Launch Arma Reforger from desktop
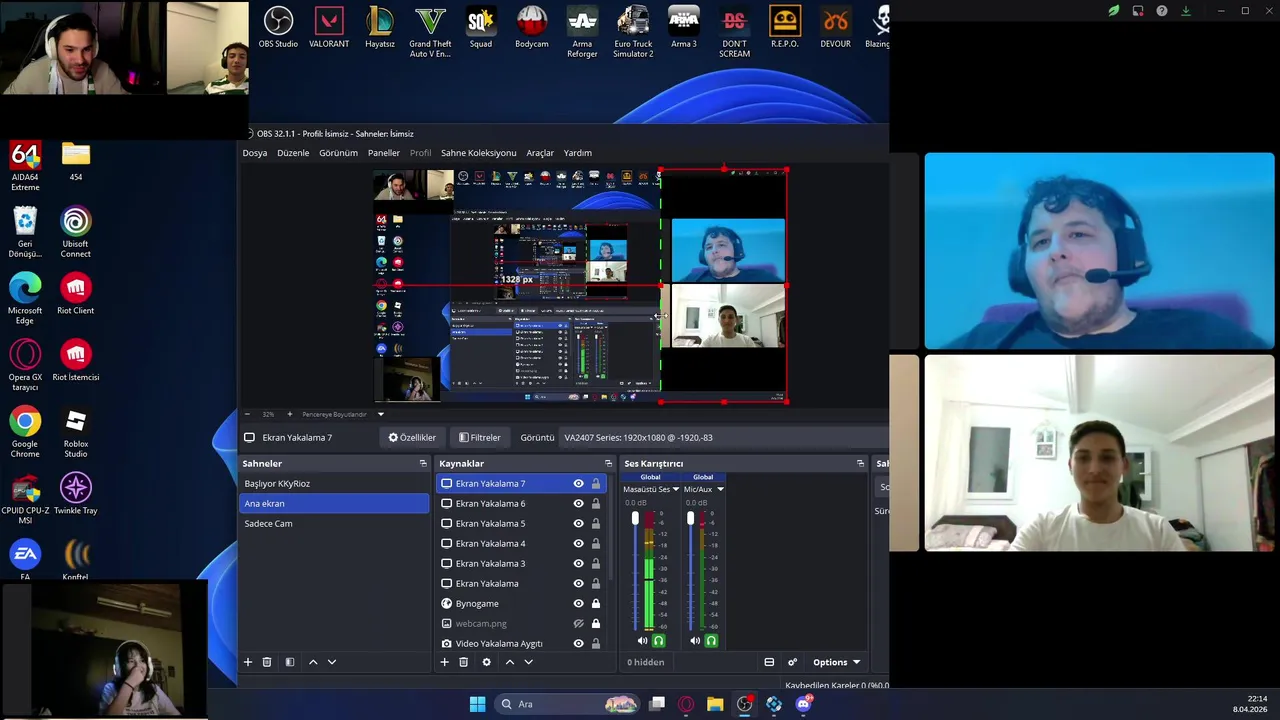This screenshot has width=1280, height=720. 582,32
